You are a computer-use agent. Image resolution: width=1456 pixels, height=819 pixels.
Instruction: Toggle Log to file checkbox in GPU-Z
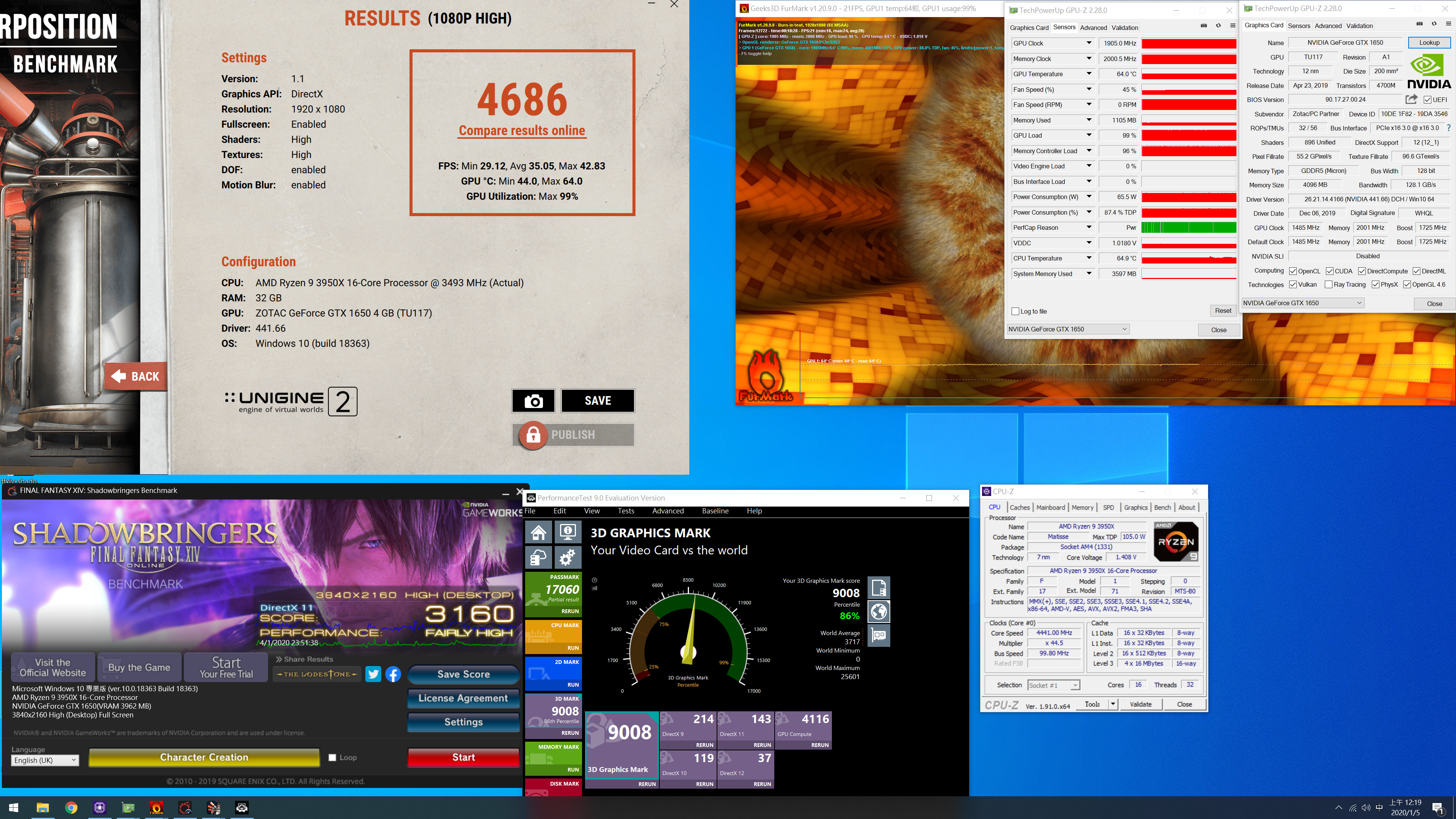point(1015,311)
